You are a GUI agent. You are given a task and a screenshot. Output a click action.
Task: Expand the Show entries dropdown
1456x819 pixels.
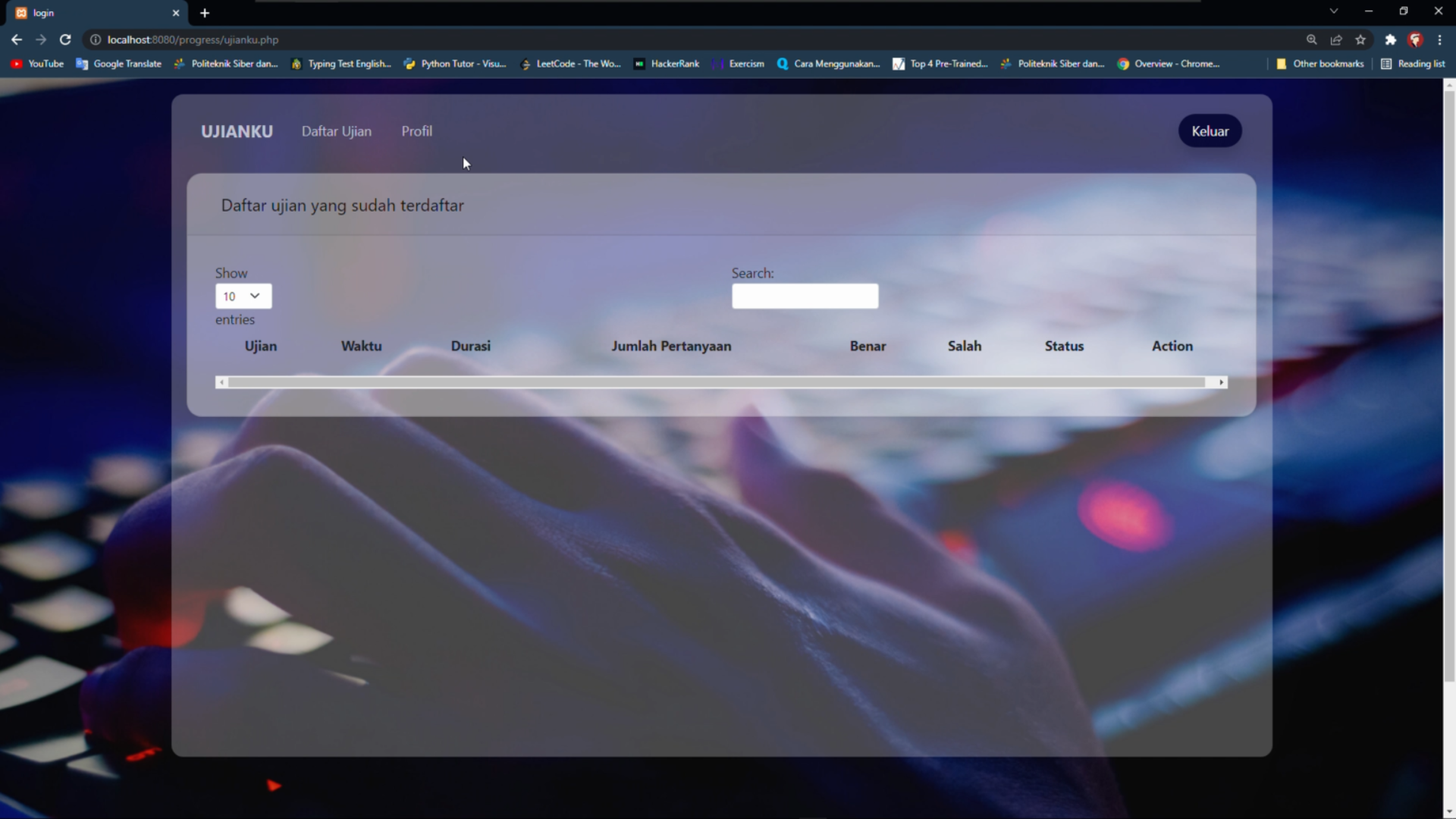[x=243, y=296]
